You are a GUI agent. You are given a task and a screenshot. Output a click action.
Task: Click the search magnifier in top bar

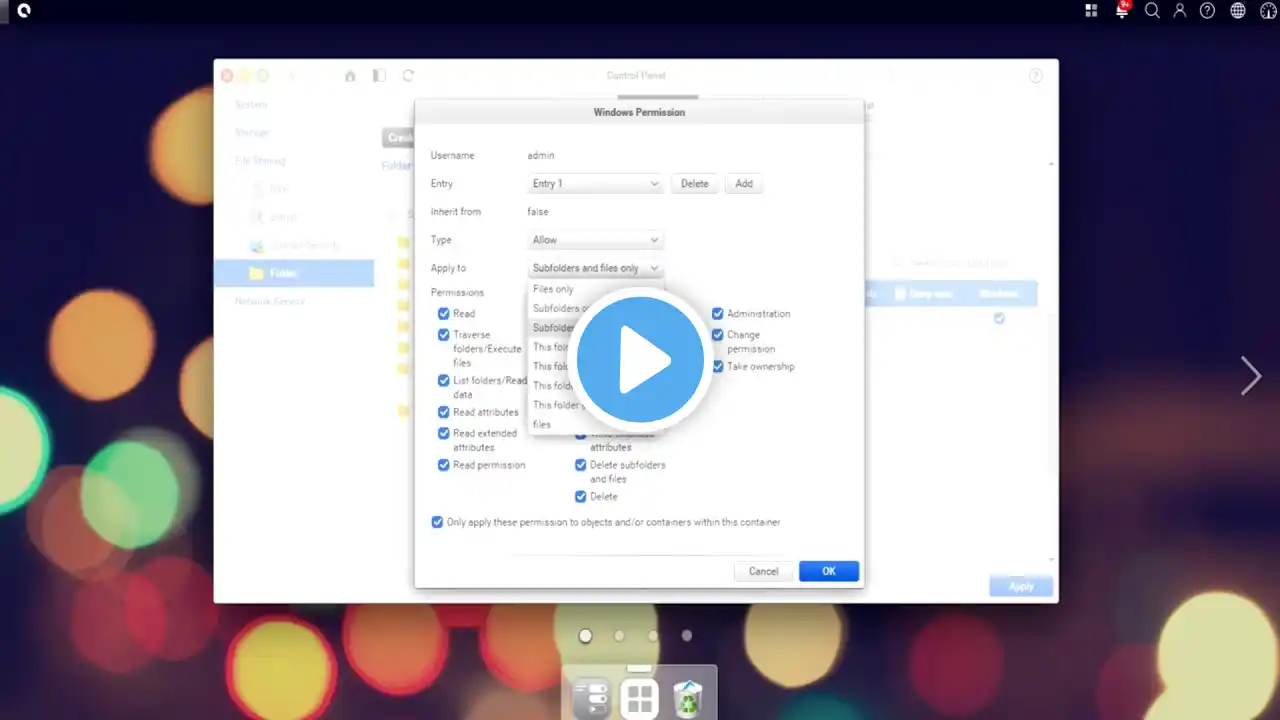[x=1152, y=11]
